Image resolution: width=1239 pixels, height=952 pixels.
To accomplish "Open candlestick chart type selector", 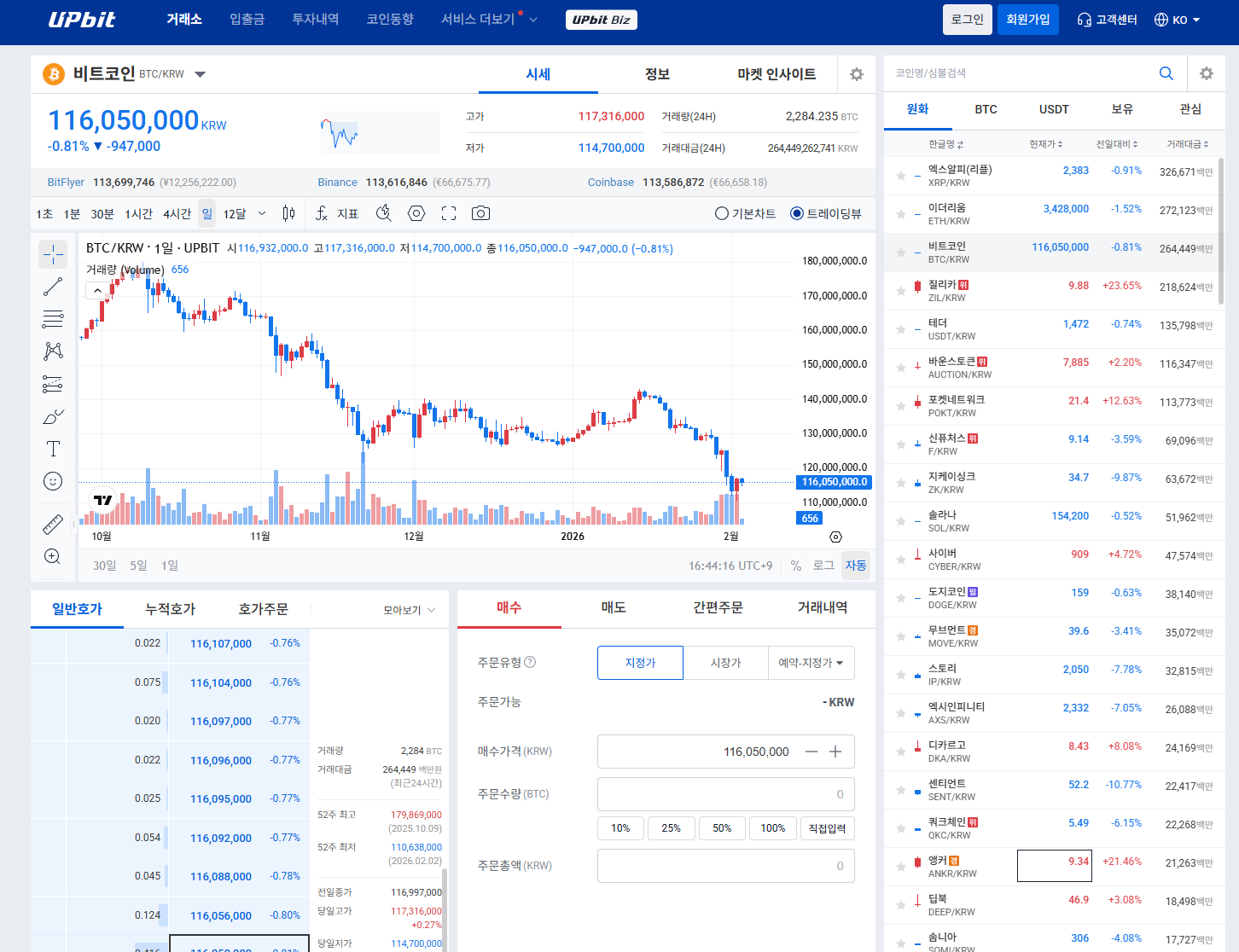I will [288, 213].
